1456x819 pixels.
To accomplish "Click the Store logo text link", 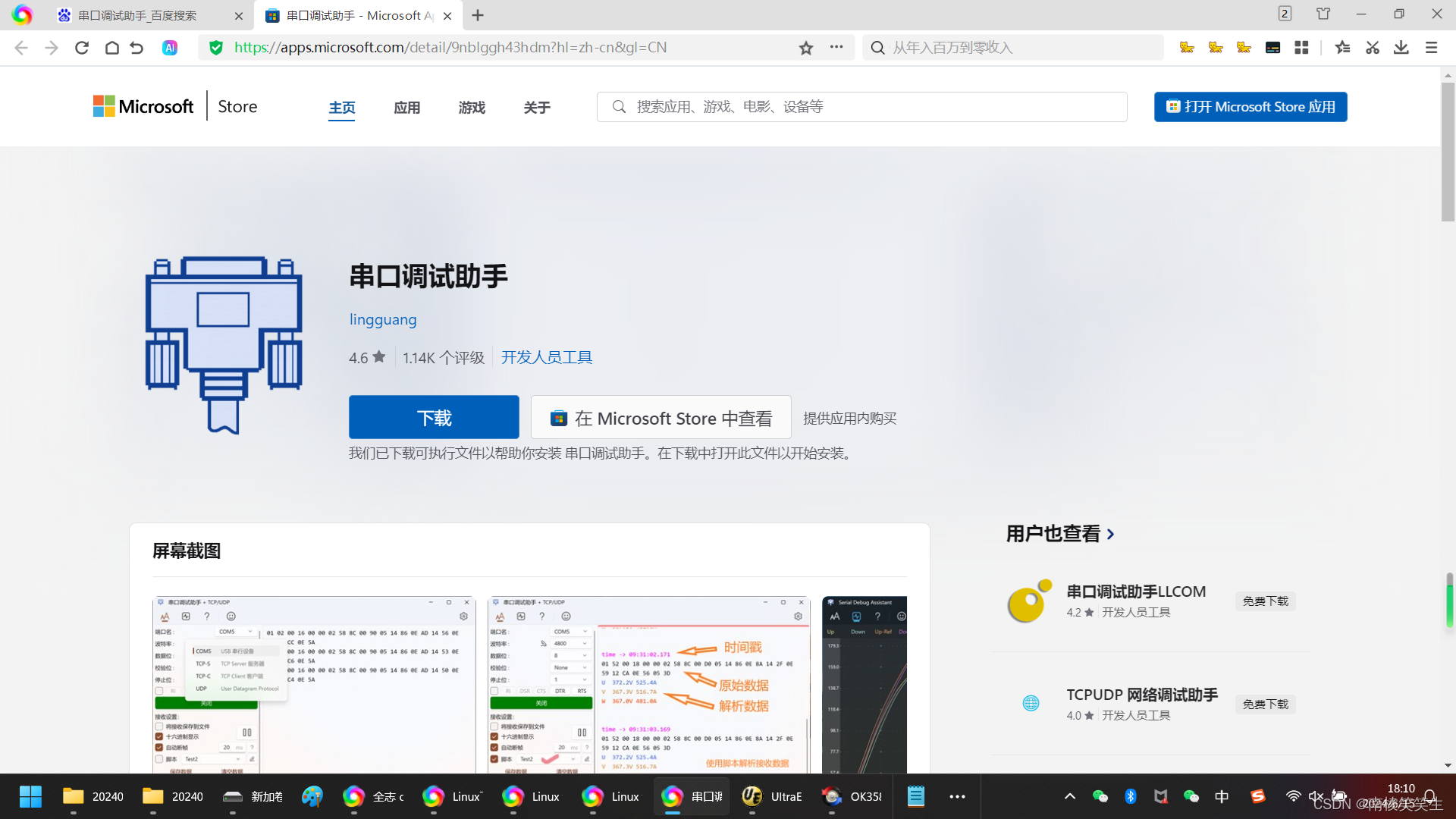I will pos(237,106).
